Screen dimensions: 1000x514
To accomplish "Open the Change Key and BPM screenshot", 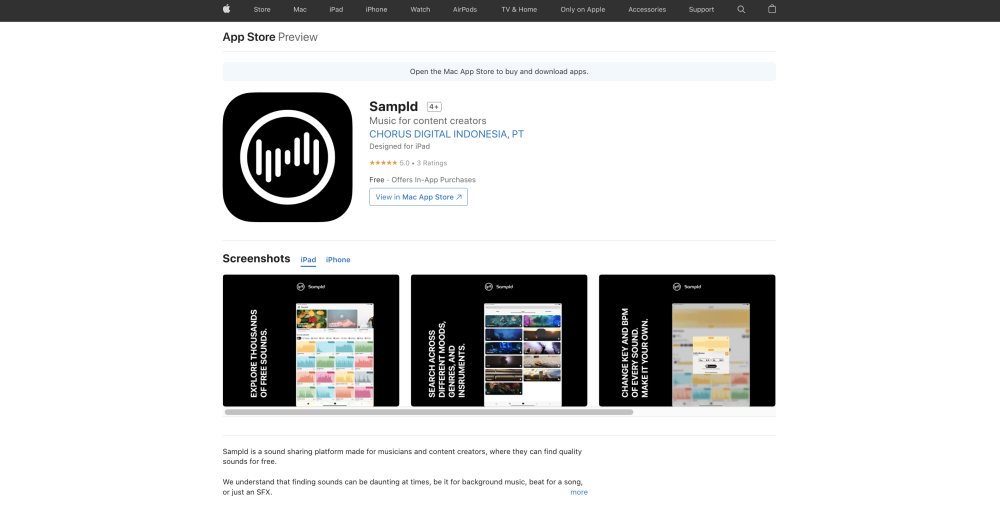I will click(x=687, y=341).
